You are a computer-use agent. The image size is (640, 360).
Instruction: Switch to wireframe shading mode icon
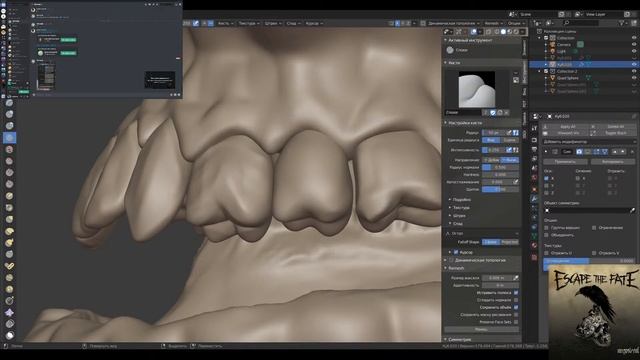[x=497, y=31]
